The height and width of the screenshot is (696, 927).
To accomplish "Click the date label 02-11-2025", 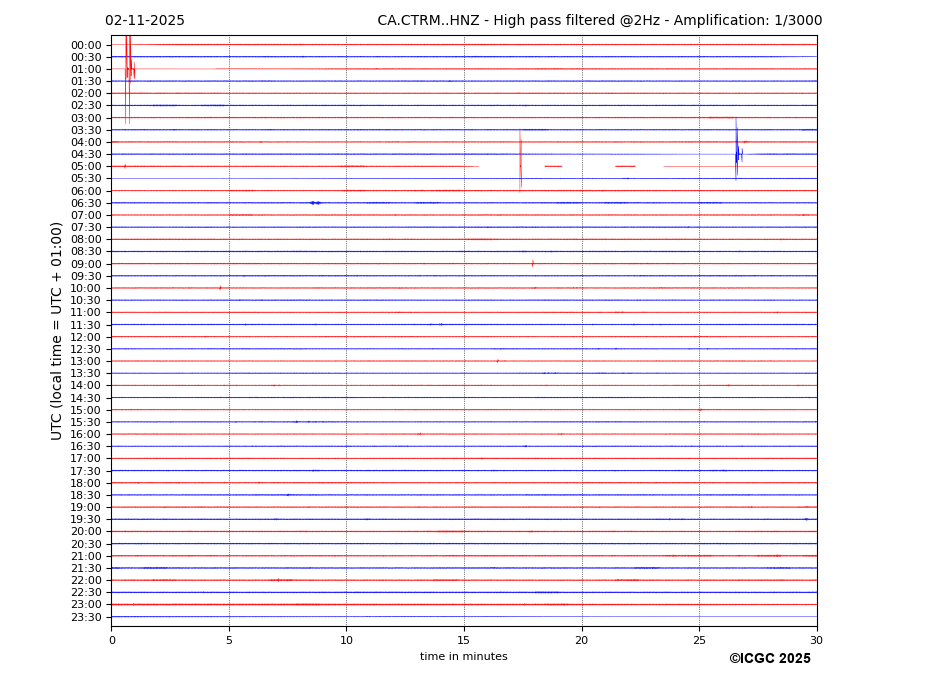I will coord(145,21).
